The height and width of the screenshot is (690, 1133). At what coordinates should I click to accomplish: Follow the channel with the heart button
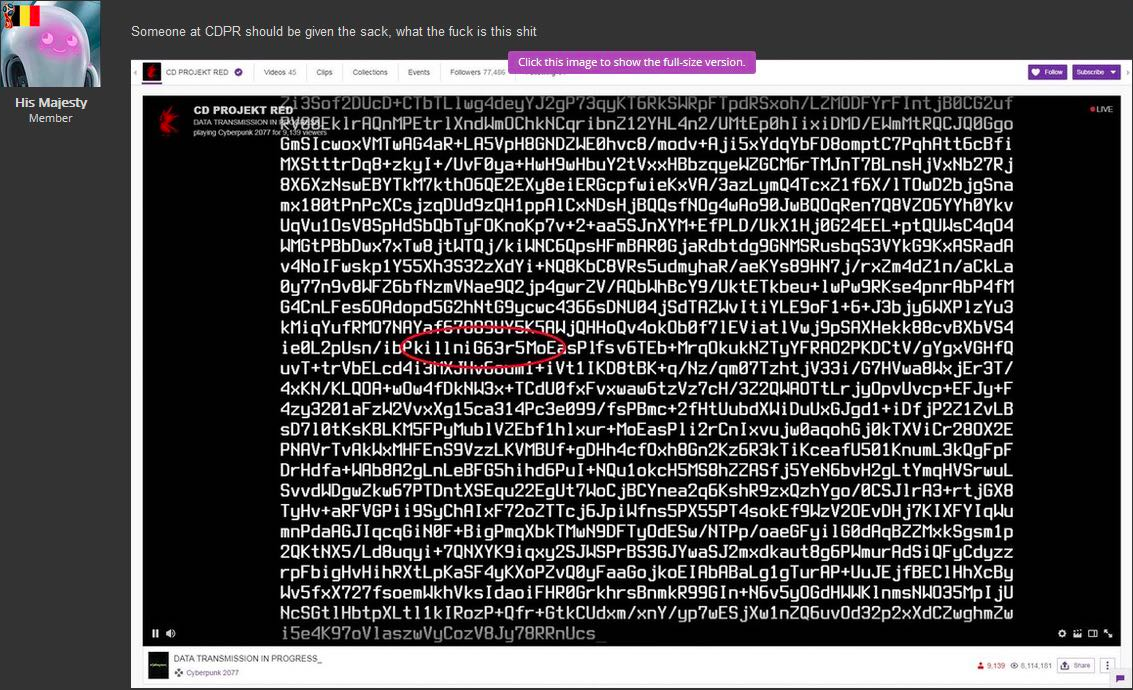[x=1047, y=72]
